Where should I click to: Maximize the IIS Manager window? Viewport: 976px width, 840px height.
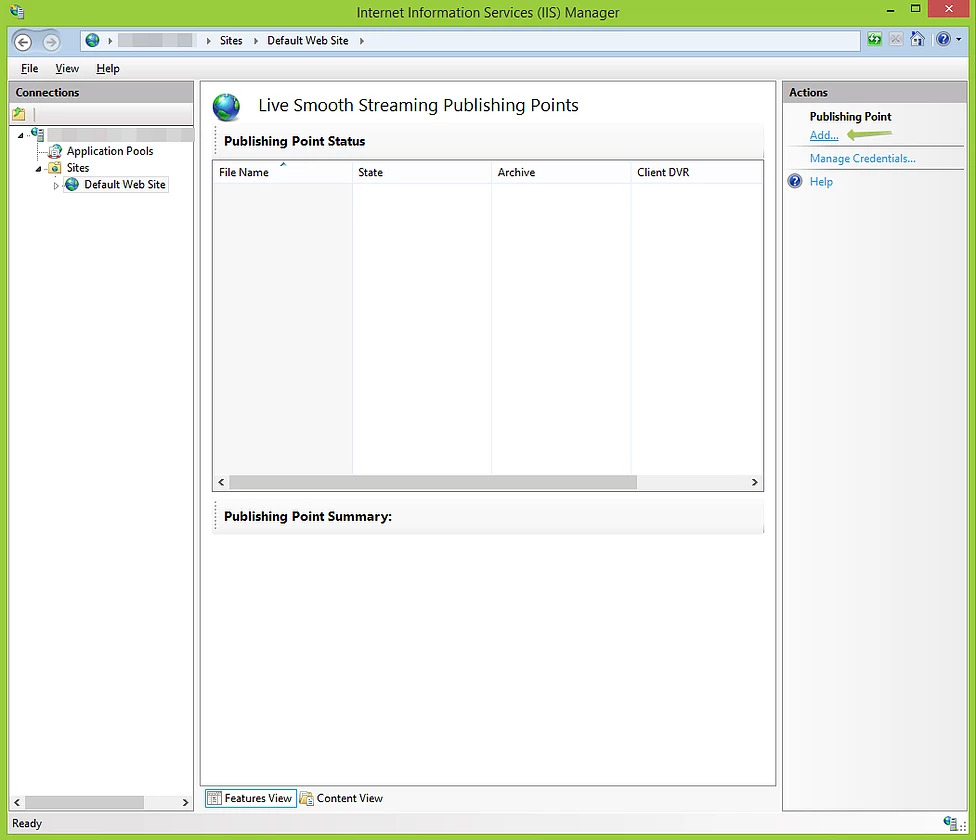coord(915,9)
